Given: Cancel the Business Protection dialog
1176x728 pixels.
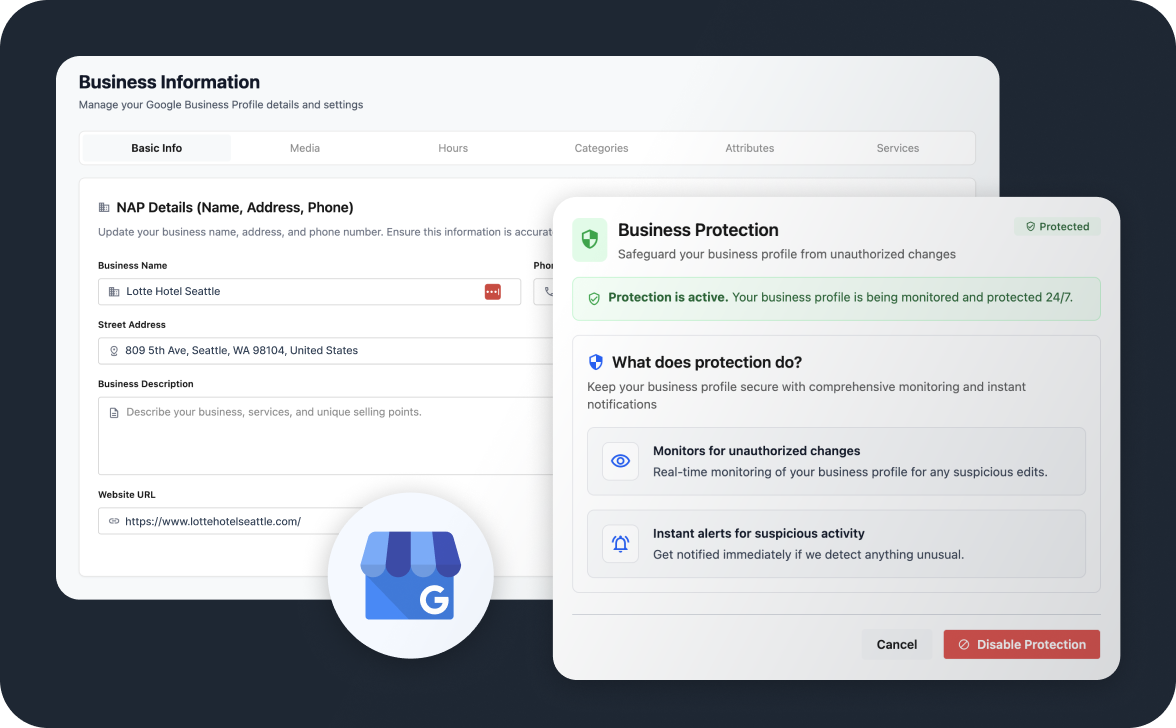Looking at the screenshot, I should [x=896, y=644].
